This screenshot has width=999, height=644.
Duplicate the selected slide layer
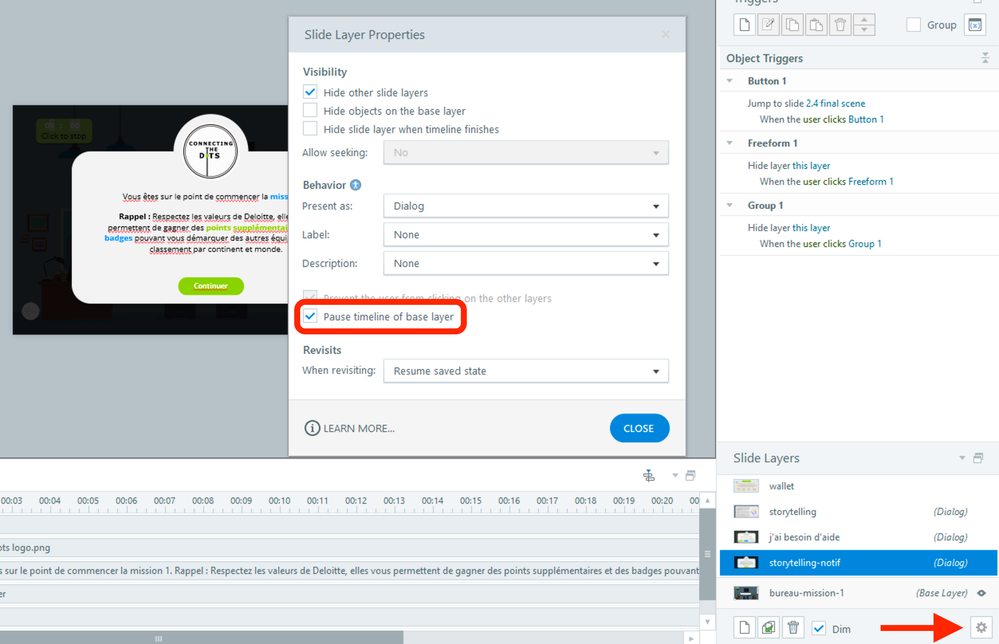pyautogui.click(x=768, y=628)
